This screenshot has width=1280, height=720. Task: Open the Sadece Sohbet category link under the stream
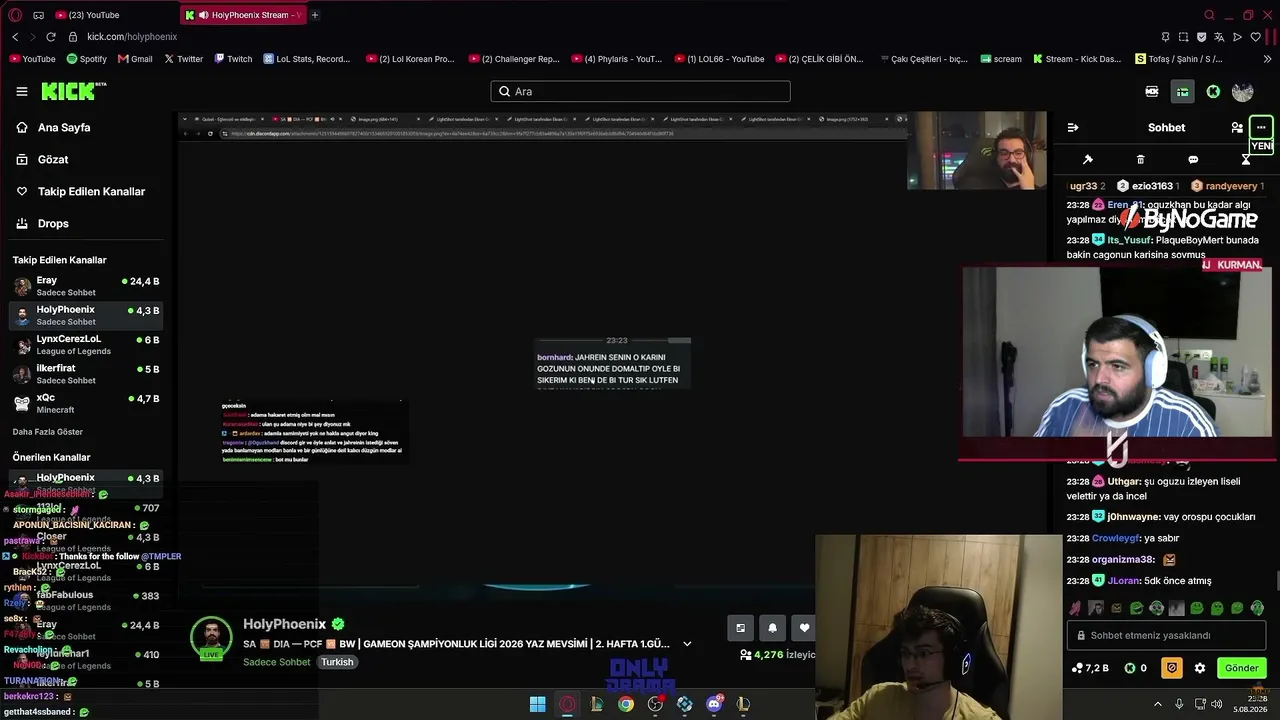tap(277, 662)
